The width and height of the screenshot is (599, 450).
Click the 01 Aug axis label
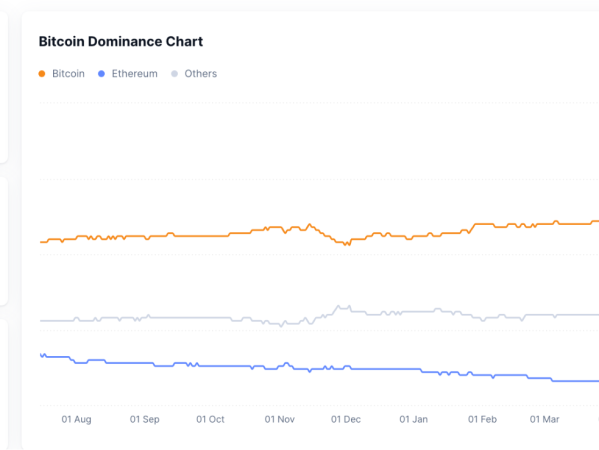[x=76, y=419]
